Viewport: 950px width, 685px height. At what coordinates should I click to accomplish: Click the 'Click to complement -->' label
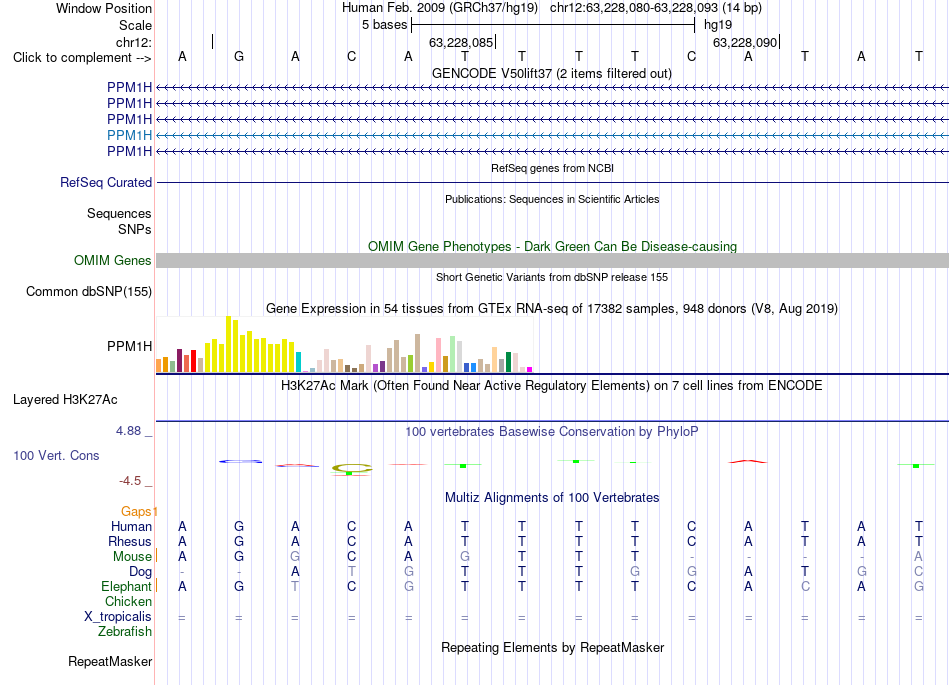[x=82, y=58]
